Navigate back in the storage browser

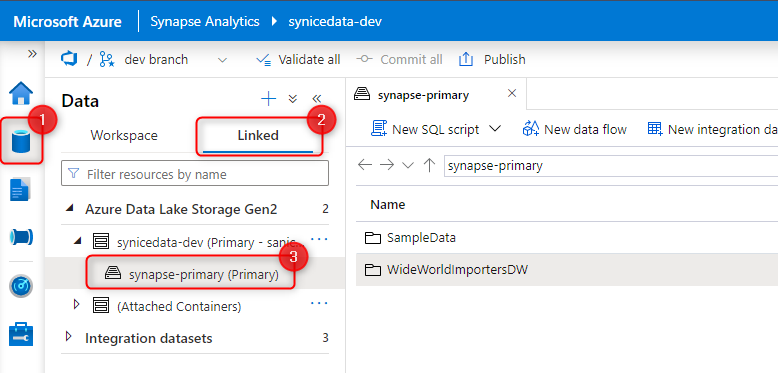pyautogui.click(x=365, y=165)
